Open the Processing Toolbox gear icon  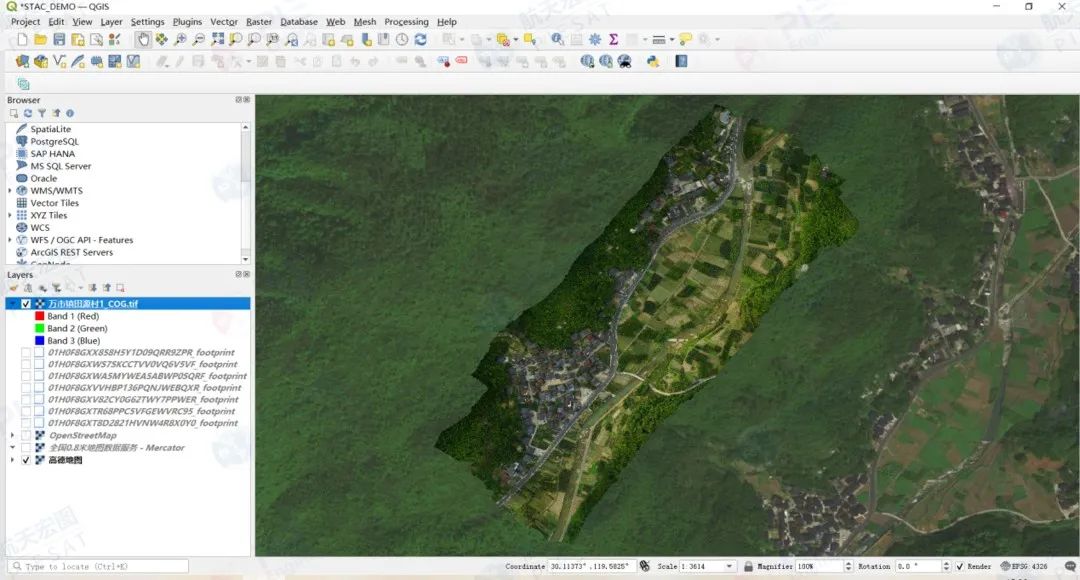595,40
